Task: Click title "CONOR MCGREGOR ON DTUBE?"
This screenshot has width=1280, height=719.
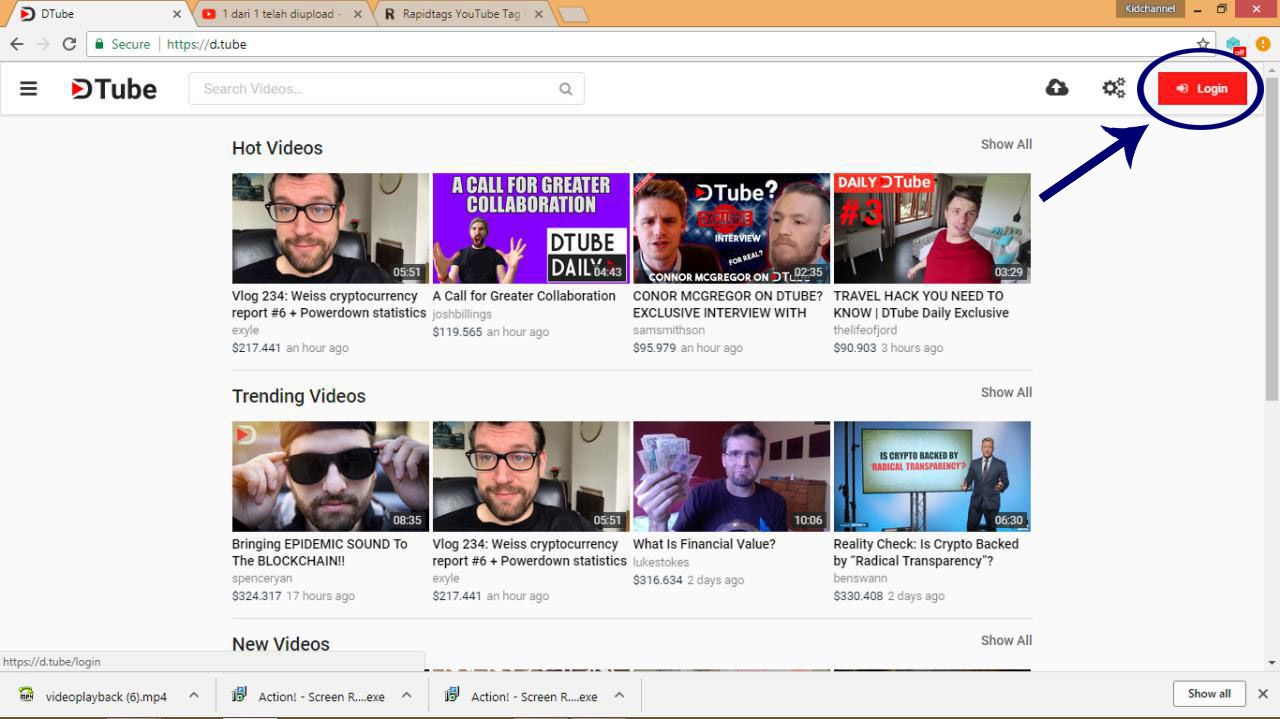Action: tap(728, 304)
